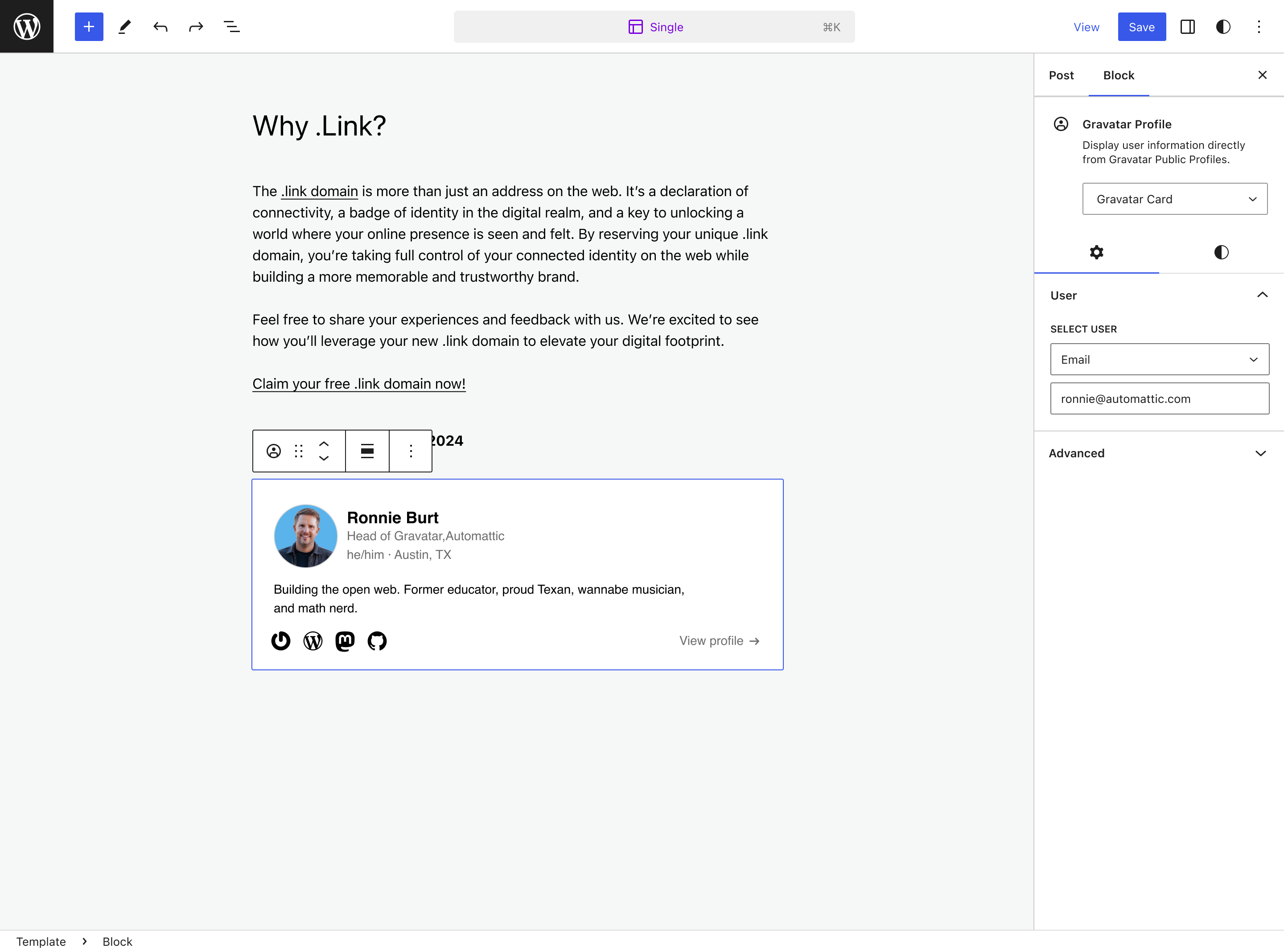Switch to the Block settings tab
Screen dimensions: 1284x952
1119,75
